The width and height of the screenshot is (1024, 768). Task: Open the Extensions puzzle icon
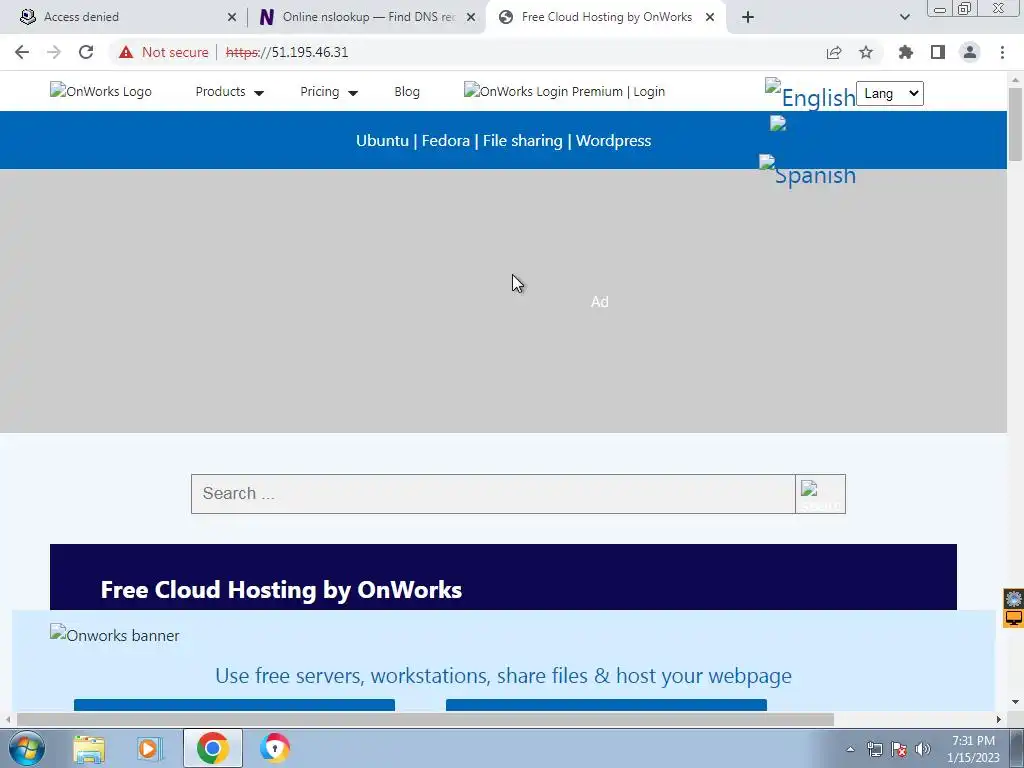906,52
